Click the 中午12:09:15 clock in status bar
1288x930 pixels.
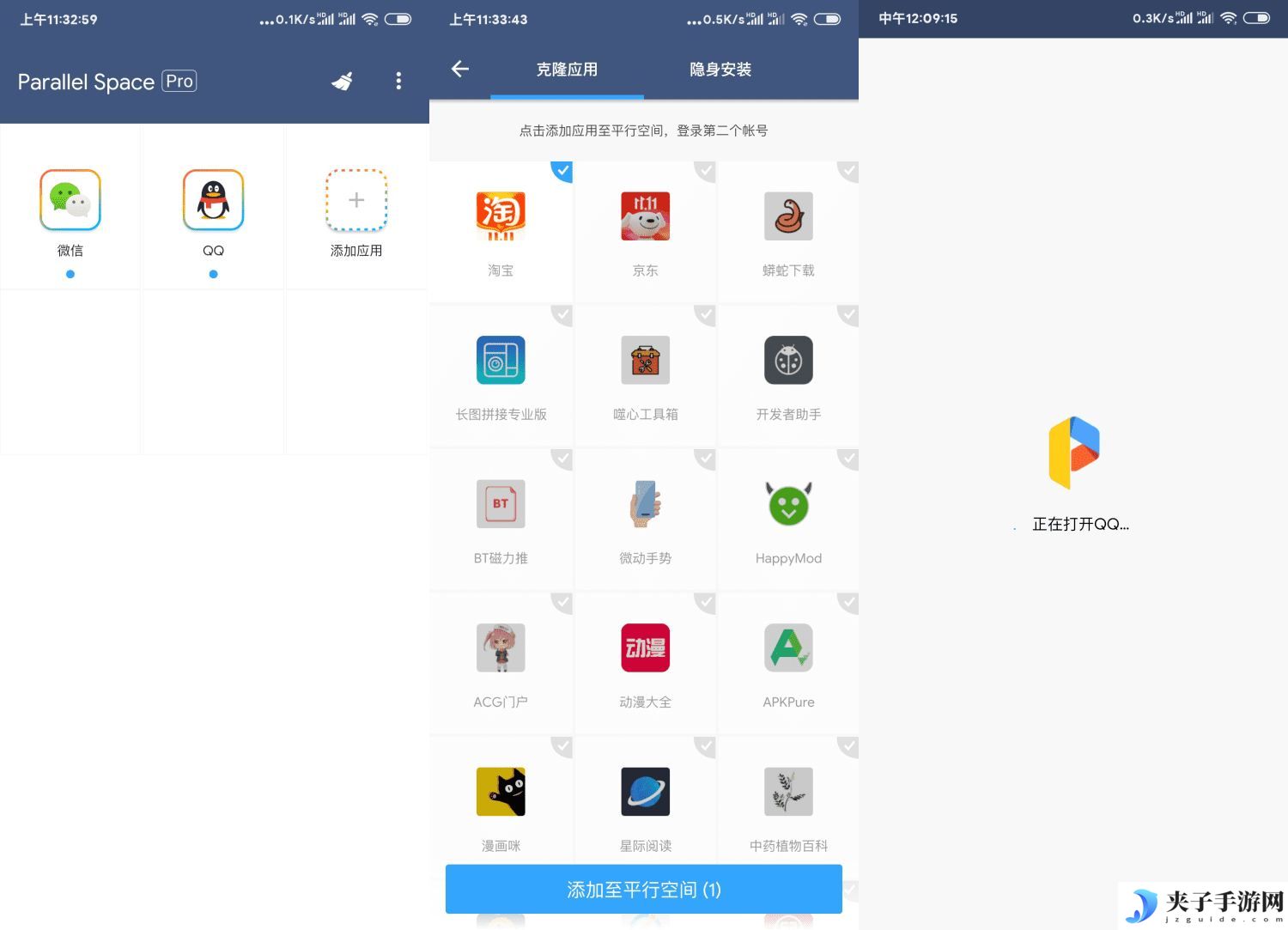918,18
